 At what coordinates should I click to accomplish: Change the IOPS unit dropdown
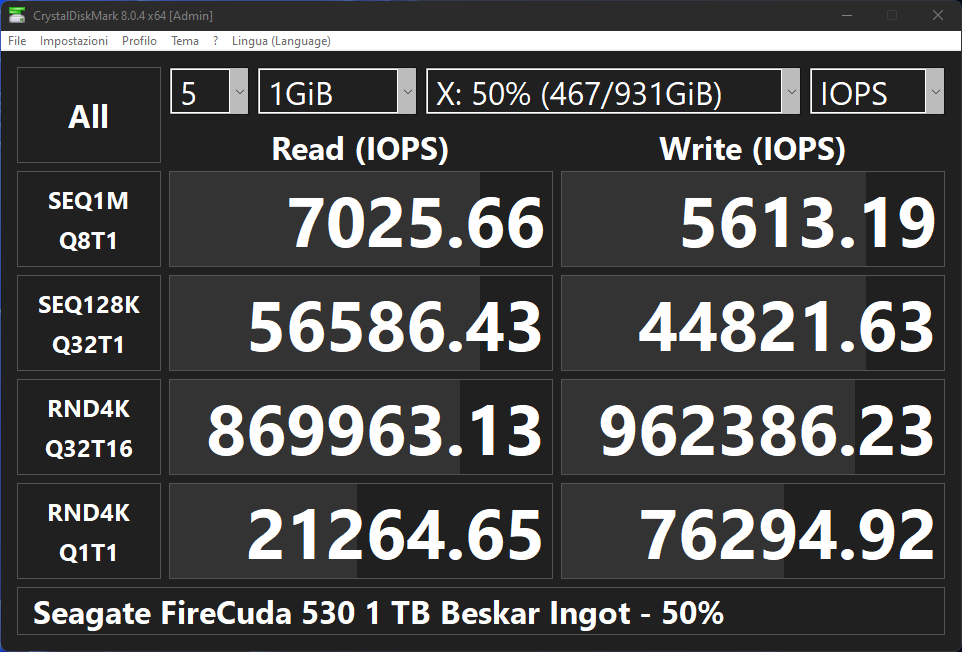877,93
